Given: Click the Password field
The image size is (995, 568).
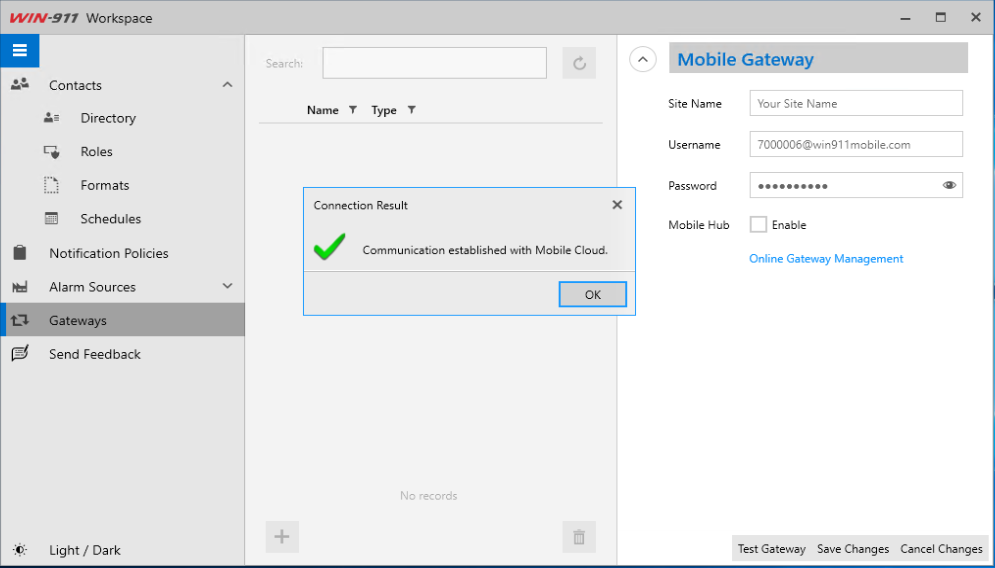Looking at the screenshot, I should pyautogui.click(x=856, y=185).
